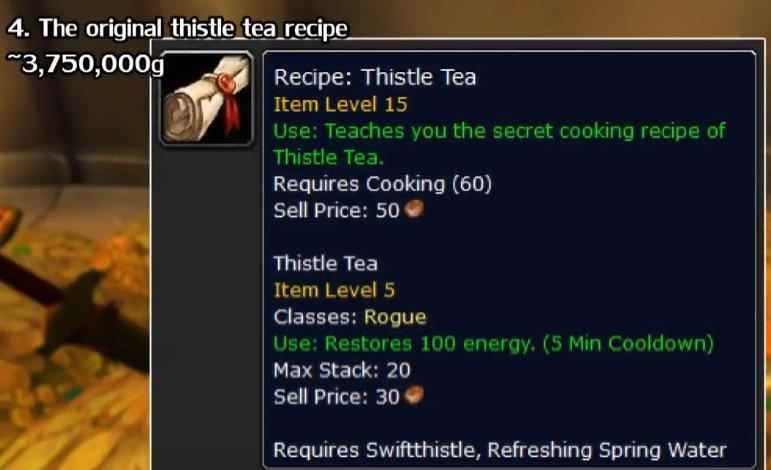Viewport: 771px width, 470px height.
Task: Click "Use: Restores 100 energy" text
Action: pyautogui.click(x=403, y=344)
